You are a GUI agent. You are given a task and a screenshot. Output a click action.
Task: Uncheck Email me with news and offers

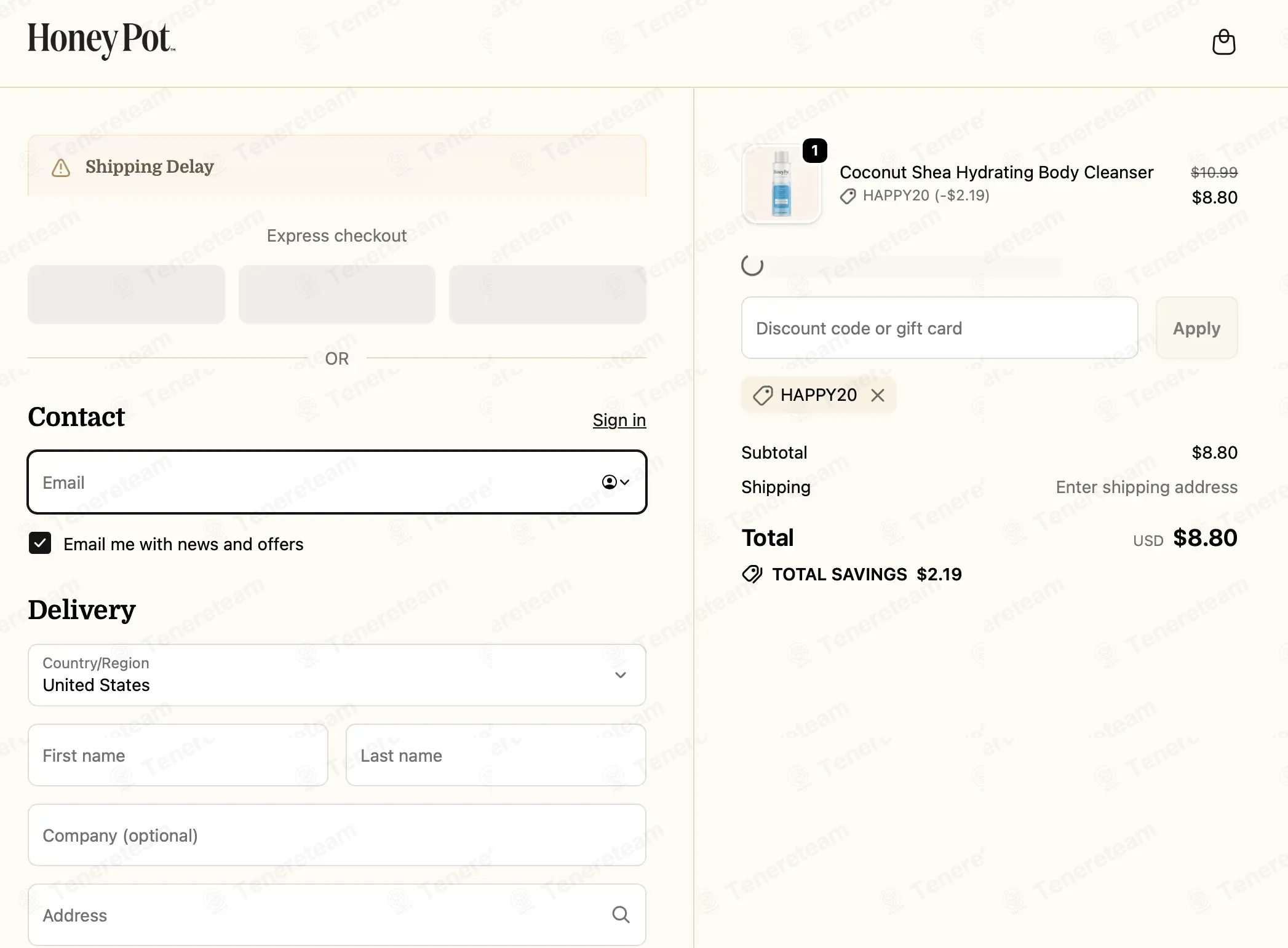40,543
